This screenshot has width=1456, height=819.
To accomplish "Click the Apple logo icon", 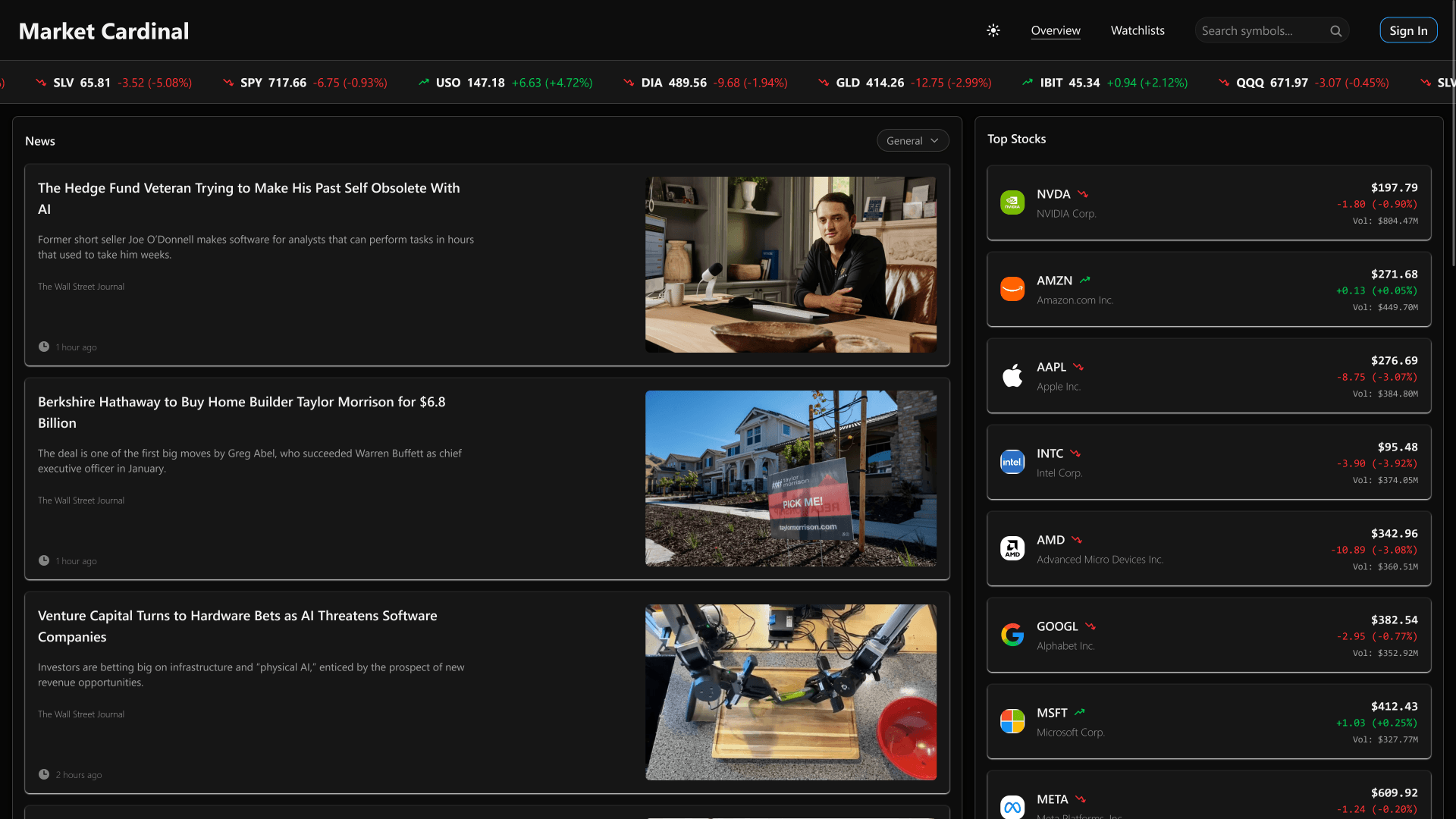I will coord(1012,375).
